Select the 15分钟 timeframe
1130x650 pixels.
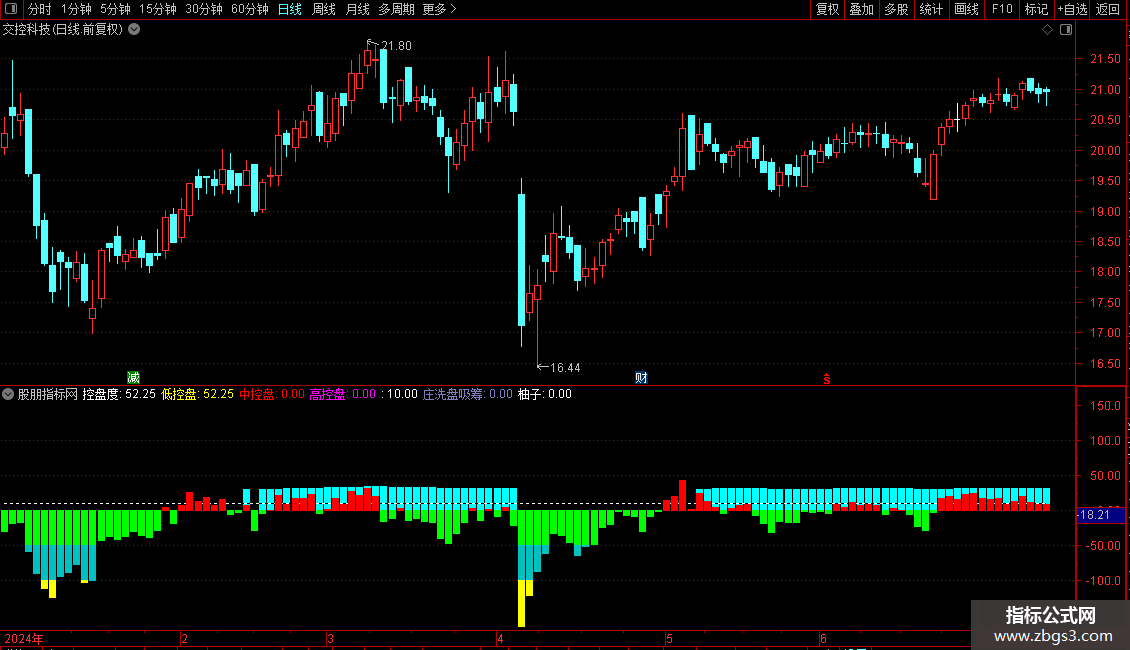point(157,9)
